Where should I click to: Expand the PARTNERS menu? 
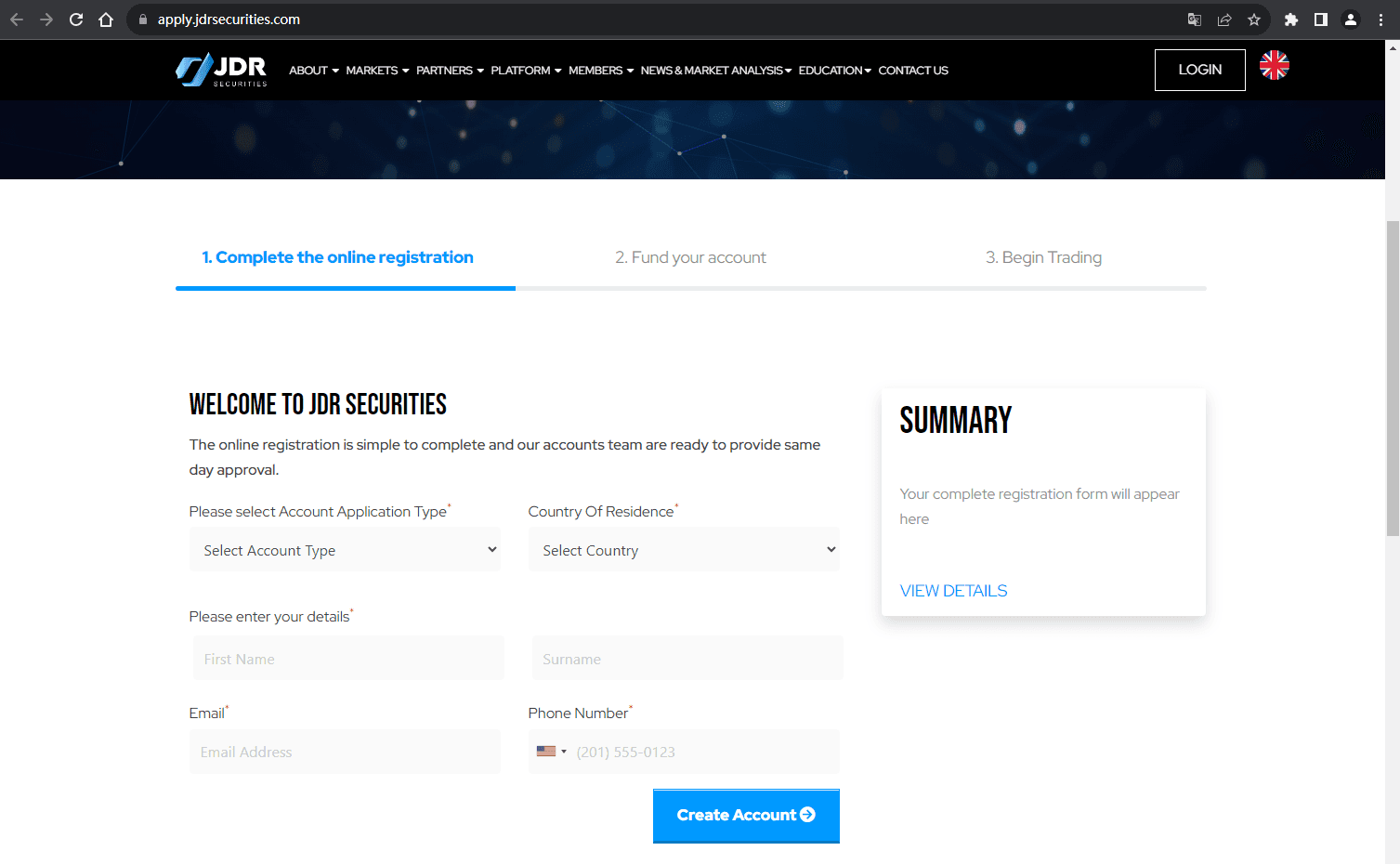(x=450, y=71)
